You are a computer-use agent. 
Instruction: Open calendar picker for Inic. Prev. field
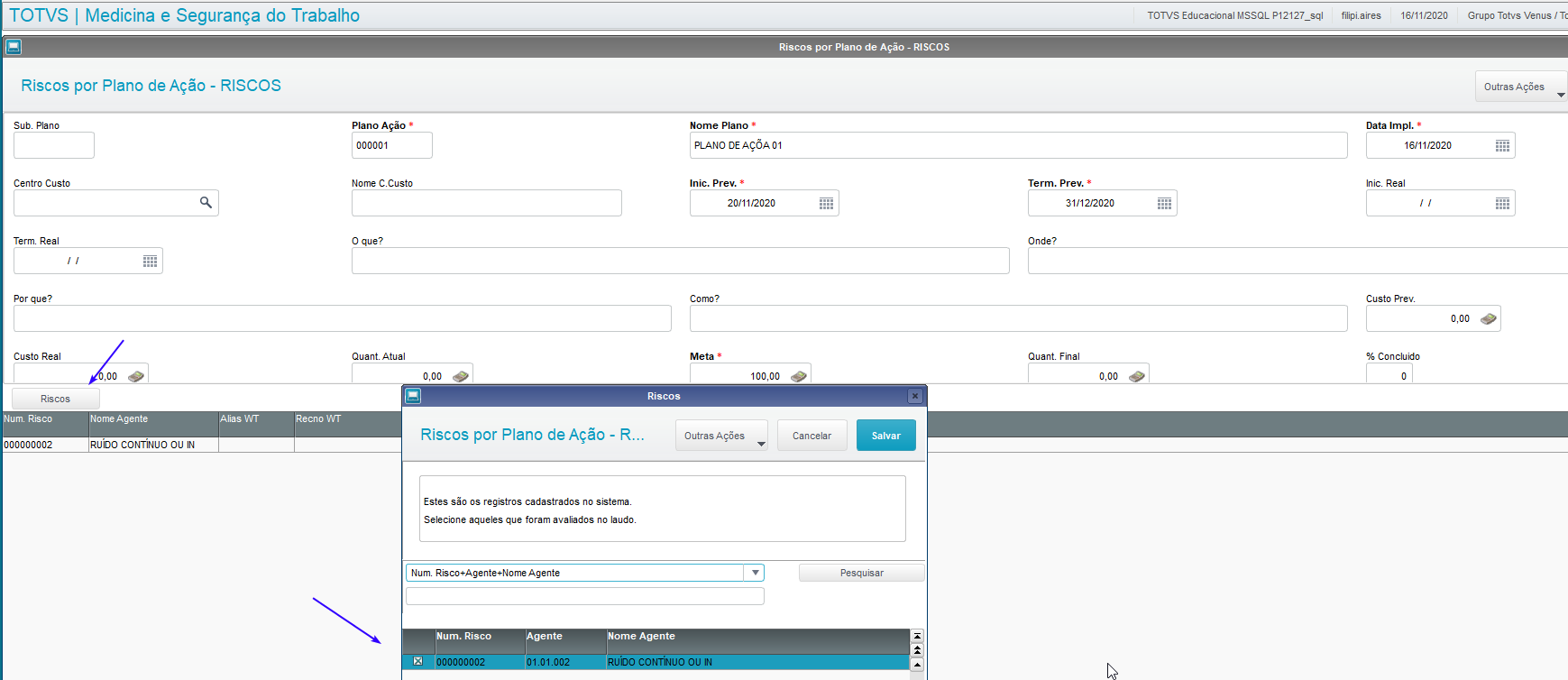click(x=826, y=204)
